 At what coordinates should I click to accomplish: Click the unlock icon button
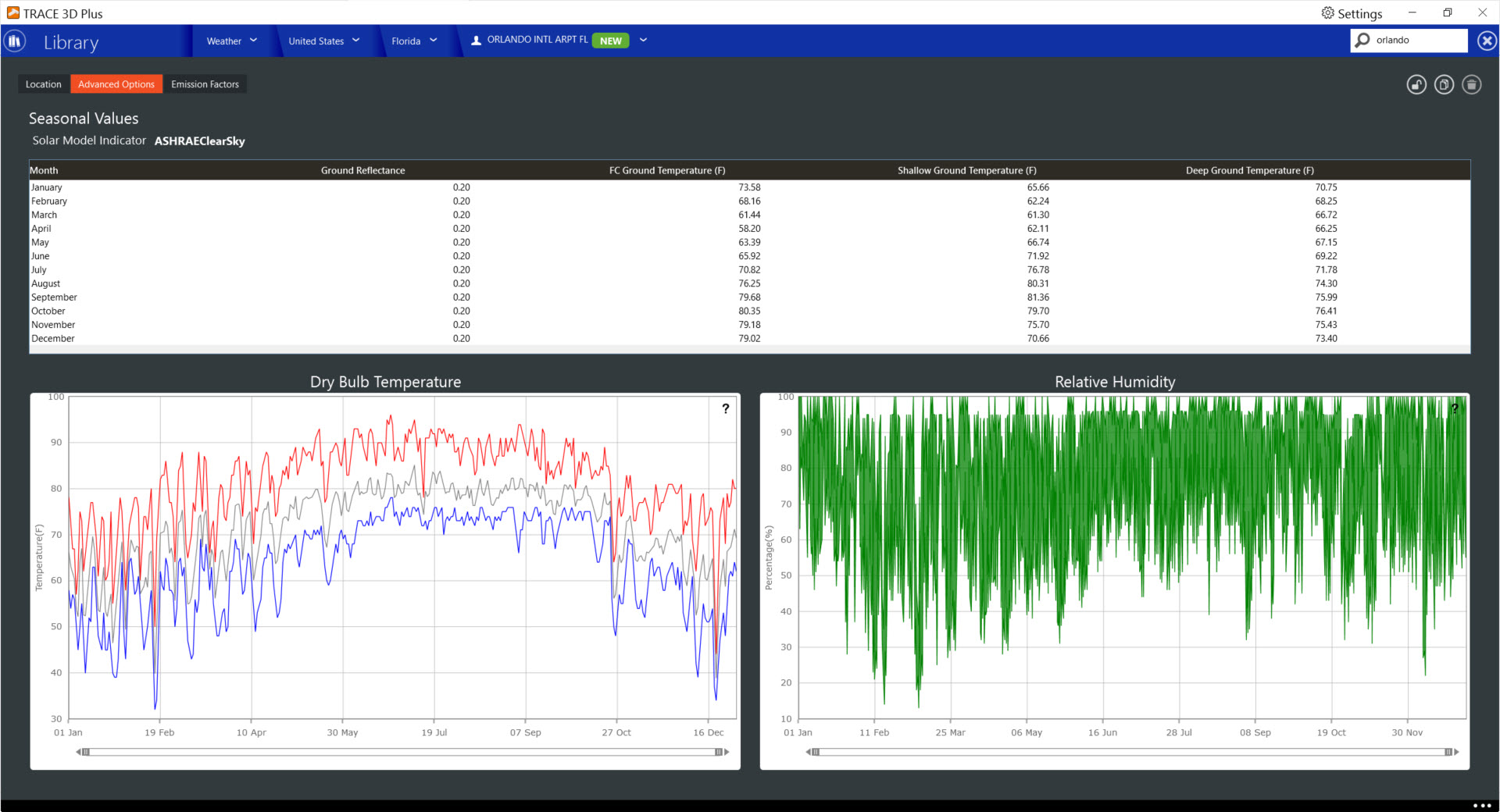(1416, 84)
